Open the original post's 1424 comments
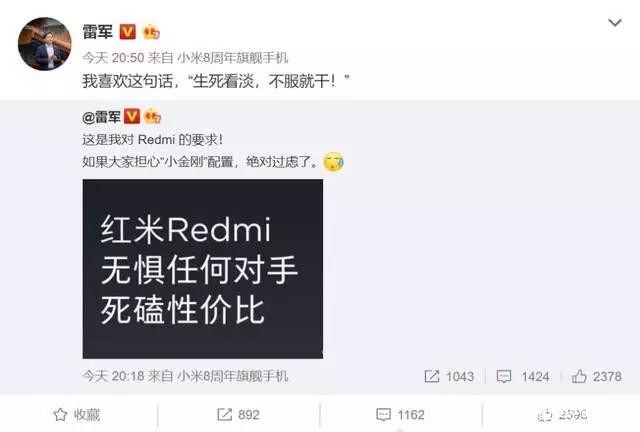The image size is (640, 432). tap(522, 376)
